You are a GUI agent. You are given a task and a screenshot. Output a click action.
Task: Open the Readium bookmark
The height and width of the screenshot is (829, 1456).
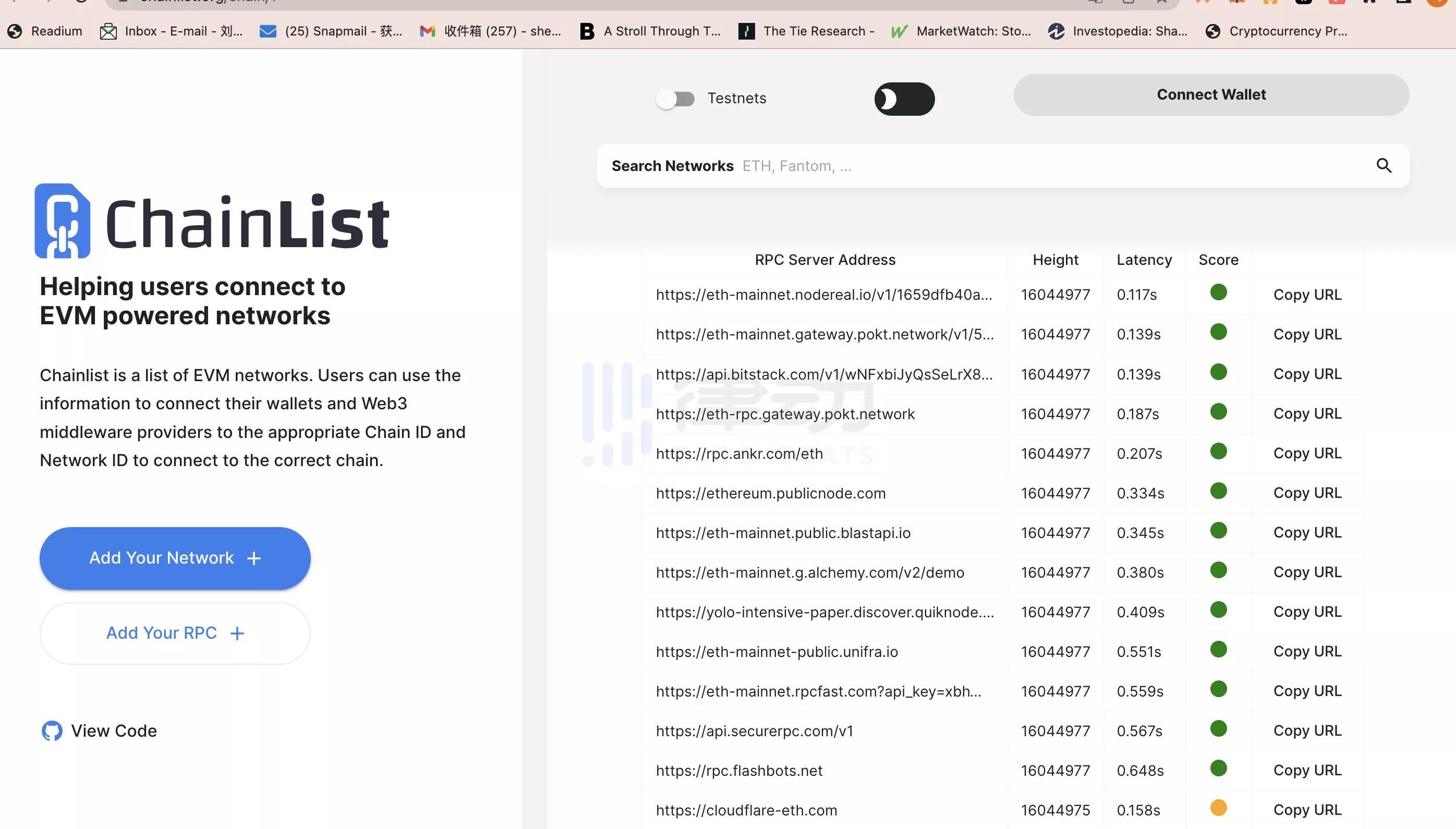[45, 31]
